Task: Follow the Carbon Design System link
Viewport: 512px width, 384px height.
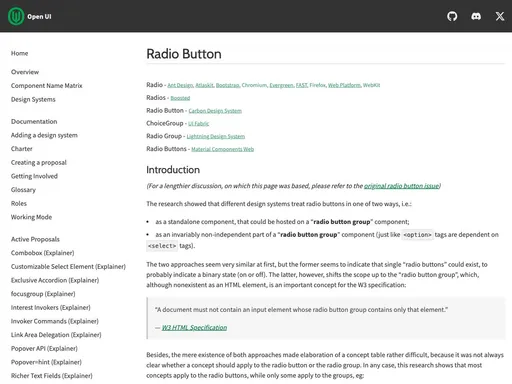Action: pyautogui.click(x=215, y=111)
